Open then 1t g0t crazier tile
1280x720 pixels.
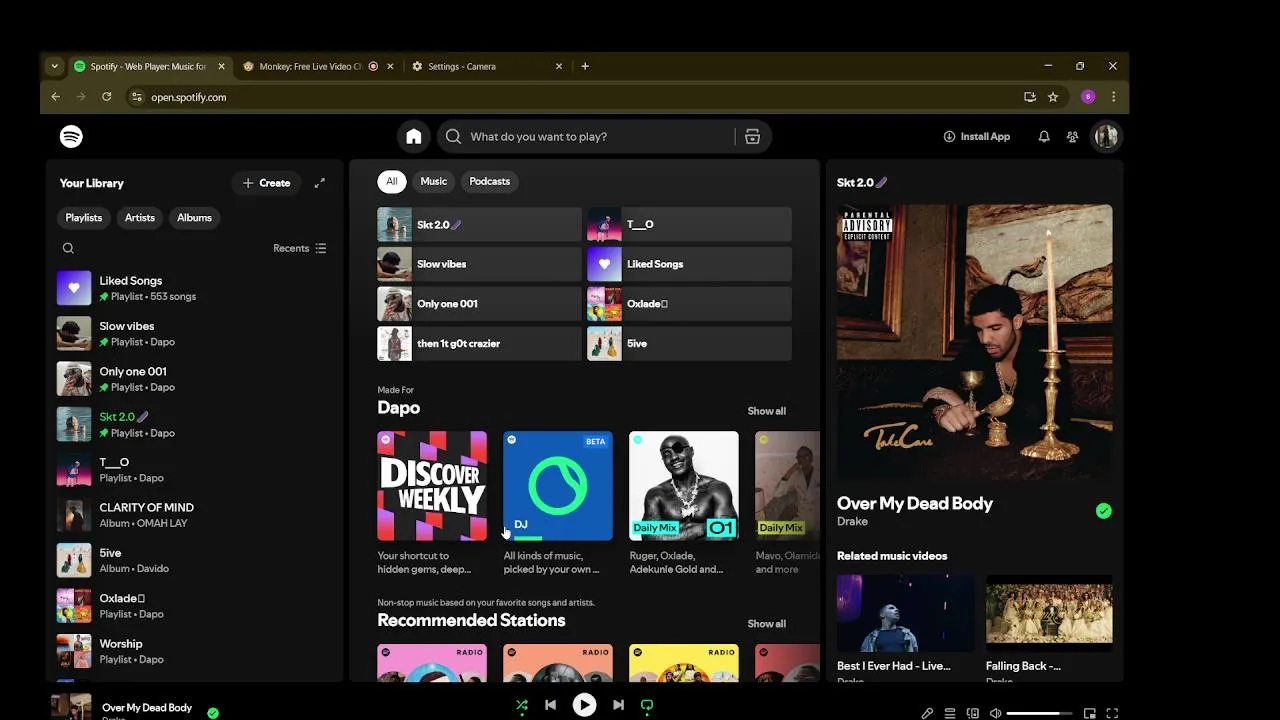tap(479, 343)
